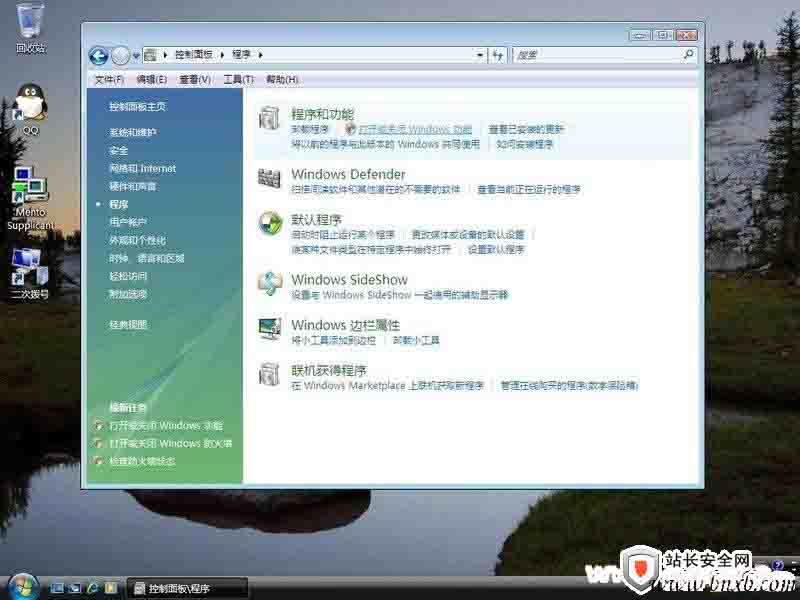
Task: Click the 联机获得程序 icon
Action: (x=269, y=375)
